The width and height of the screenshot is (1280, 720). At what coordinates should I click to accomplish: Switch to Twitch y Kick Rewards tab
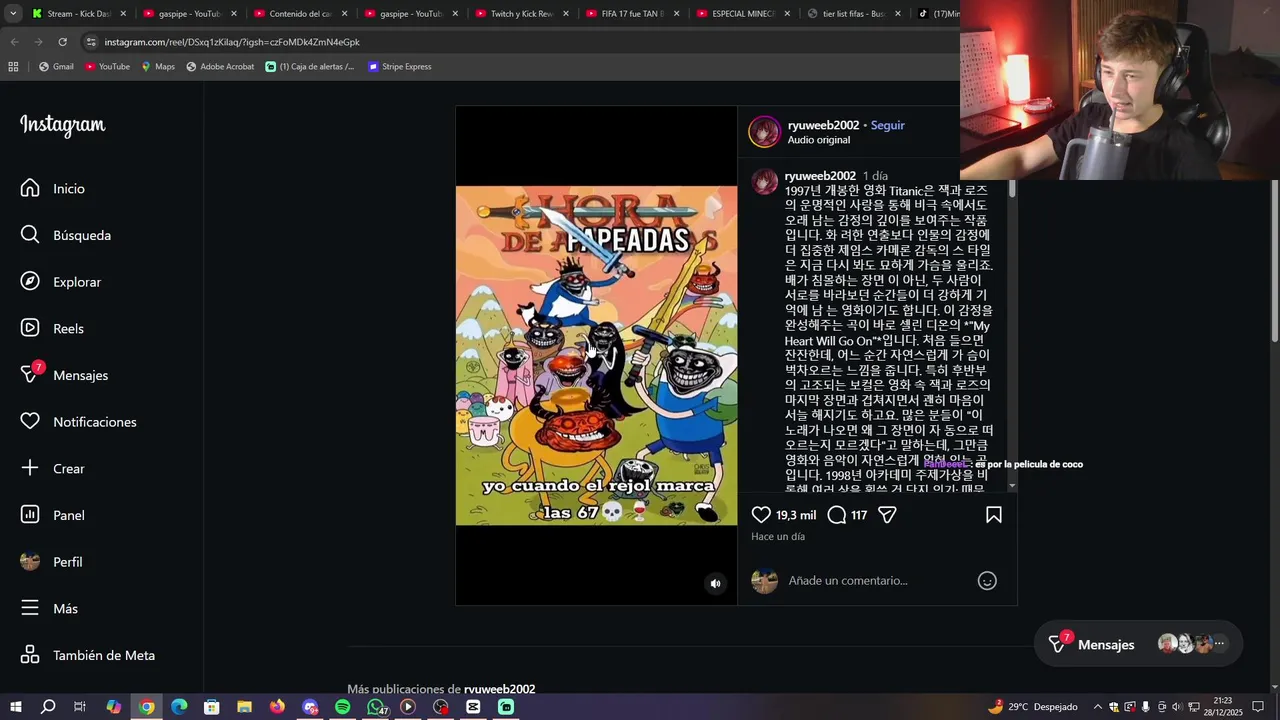coord(520,14)
